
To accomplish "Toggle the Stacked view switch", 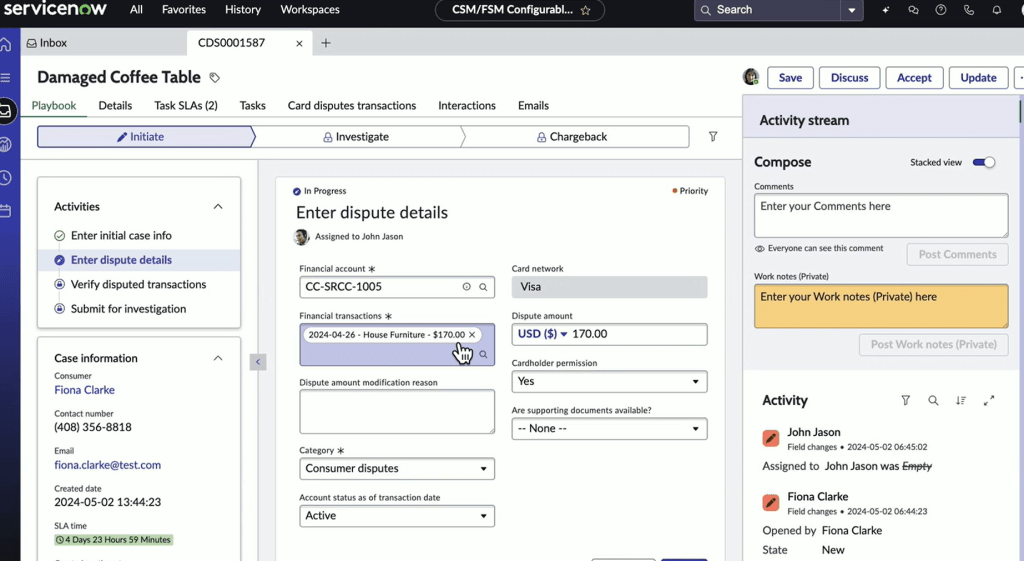I will coord(984,162).
